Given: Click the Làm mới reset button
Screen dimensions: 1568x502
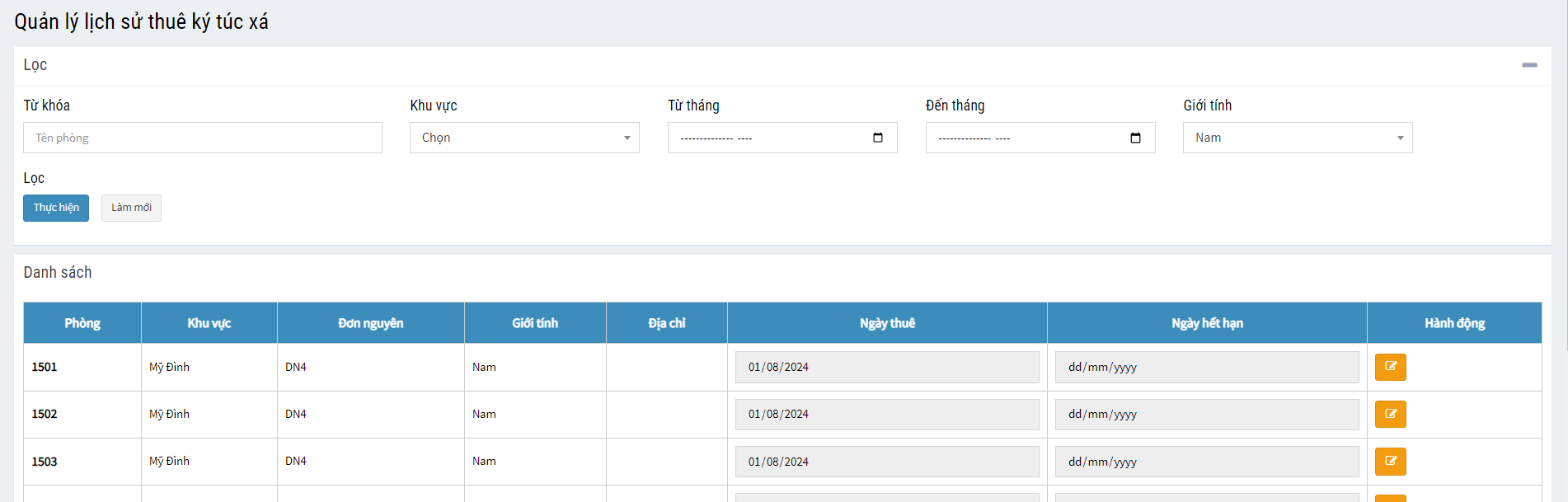Looking at the screenshot, I should 131,208.
